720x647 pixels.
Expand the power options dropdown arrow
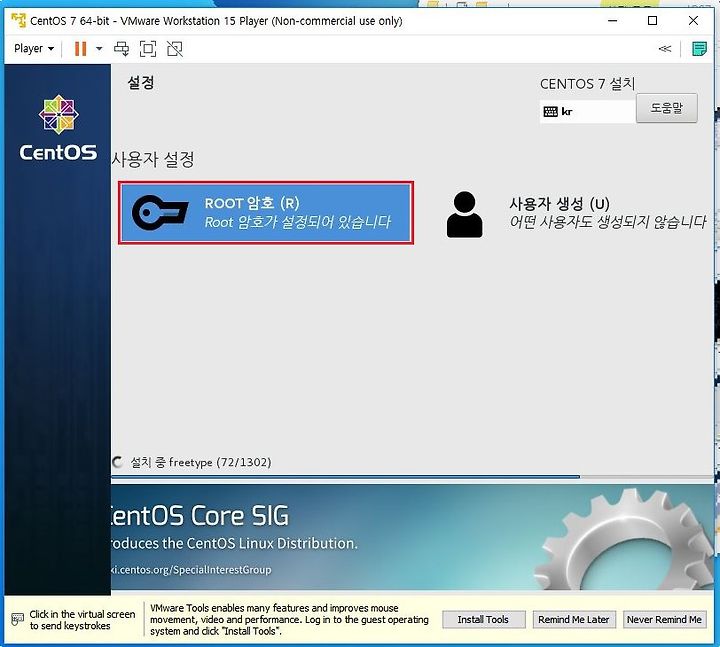pyautogui.click(x=99, y=49)
